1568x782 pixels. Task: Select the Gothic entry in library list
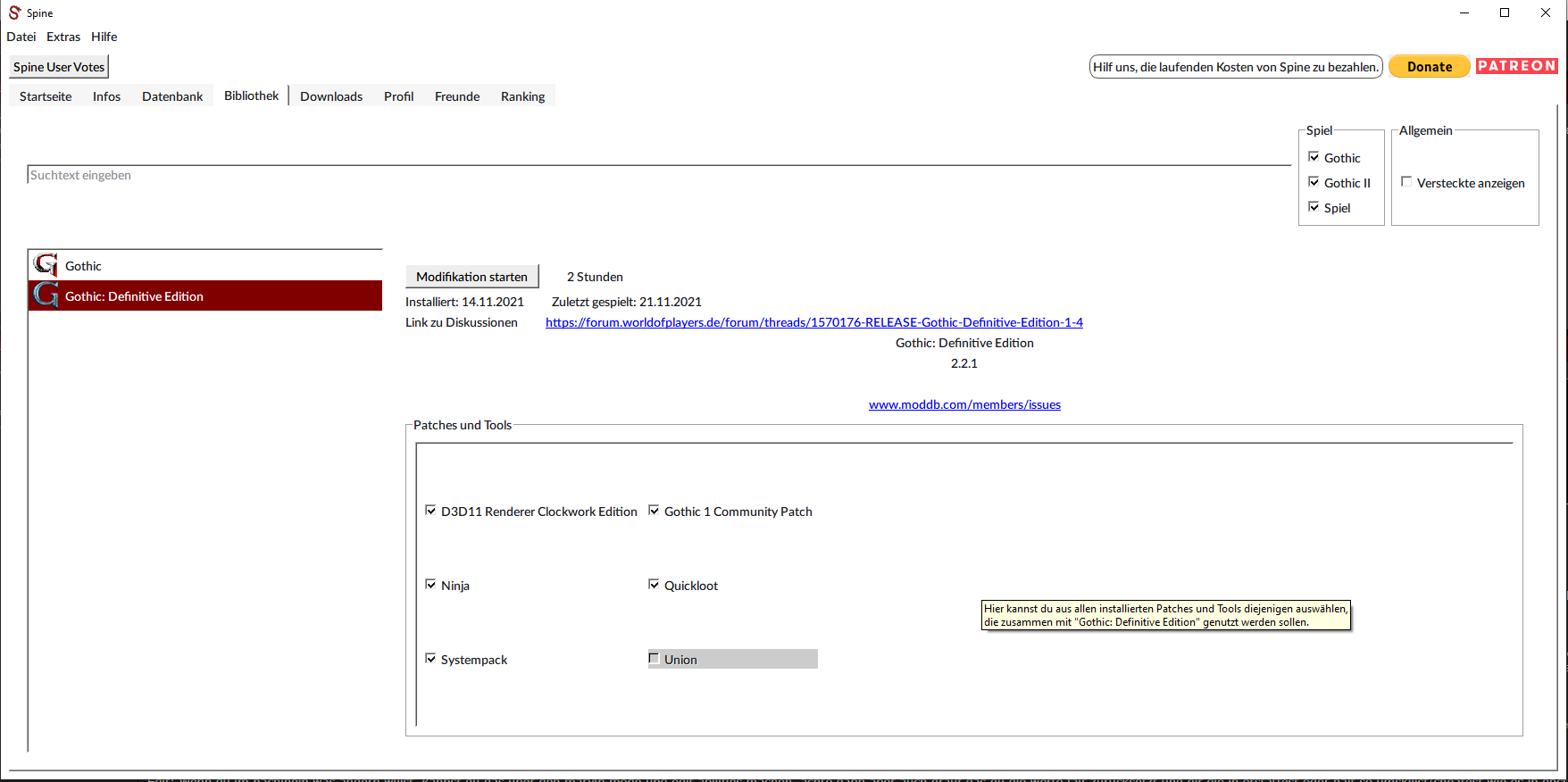pyautogui.click(x=205, y=265)
